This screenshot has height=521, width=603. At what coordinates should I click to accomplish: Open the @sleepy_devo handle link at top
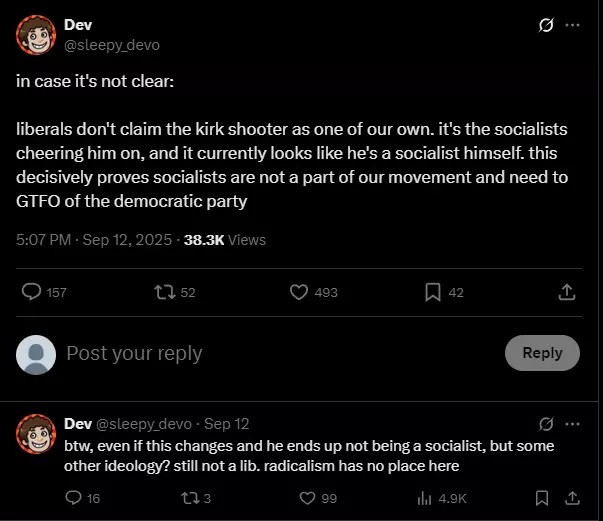(x=112, y=45)
